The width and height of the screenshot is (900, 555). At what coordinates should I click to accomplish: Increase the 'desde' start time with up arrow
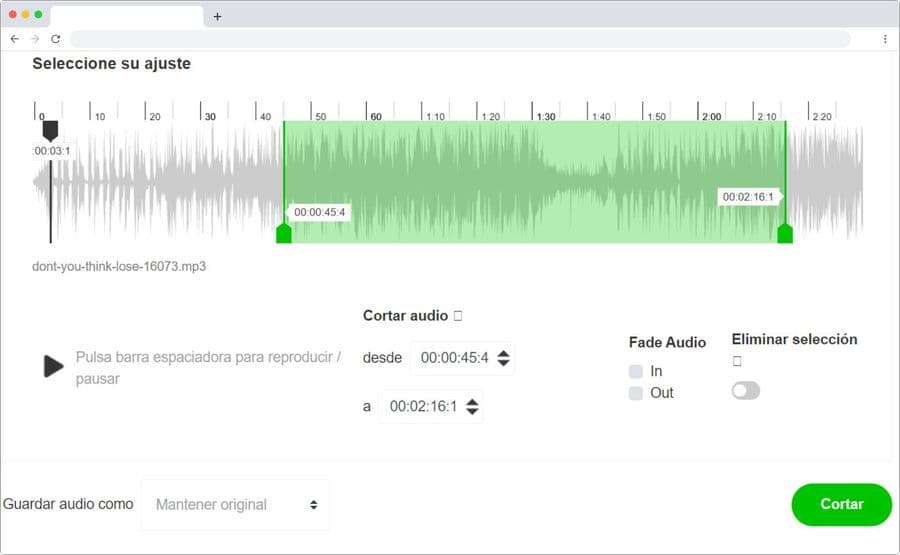point(503,353)
